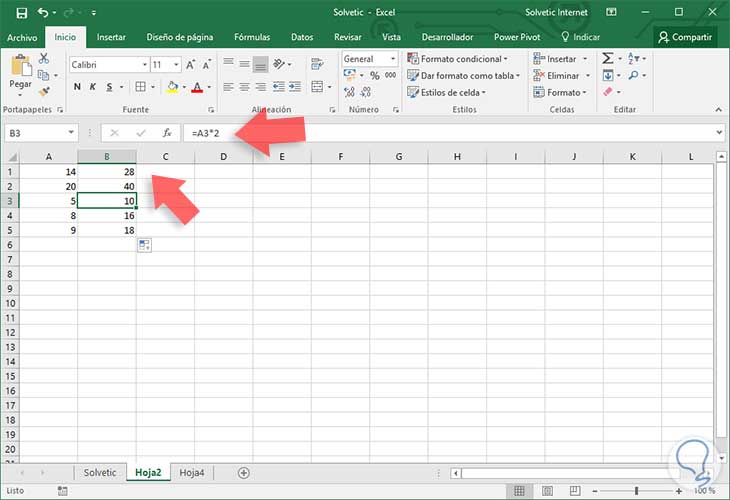Click the Borders icon
The width and height of the screenshot is (730, 500).
point(141,87)
